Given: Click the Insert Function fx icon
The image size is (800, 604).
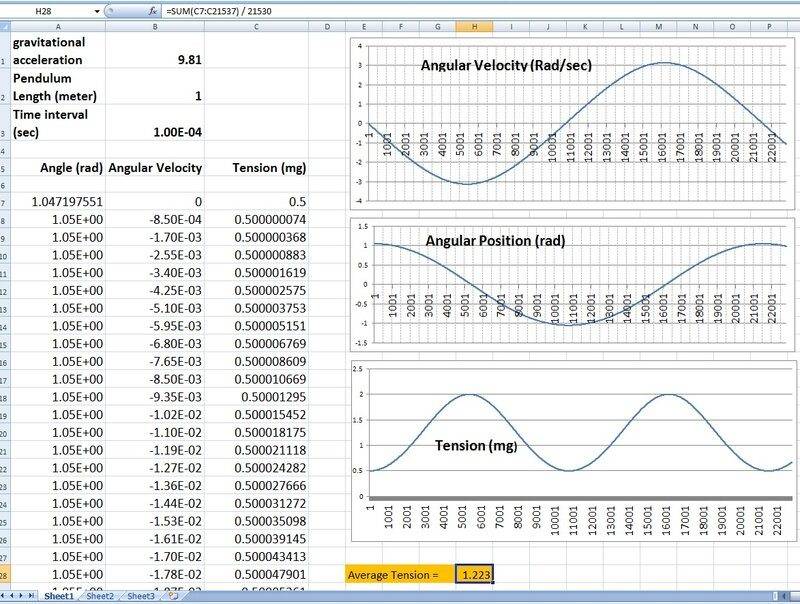Looking at the screenshot, I should [x=152, y=10].
